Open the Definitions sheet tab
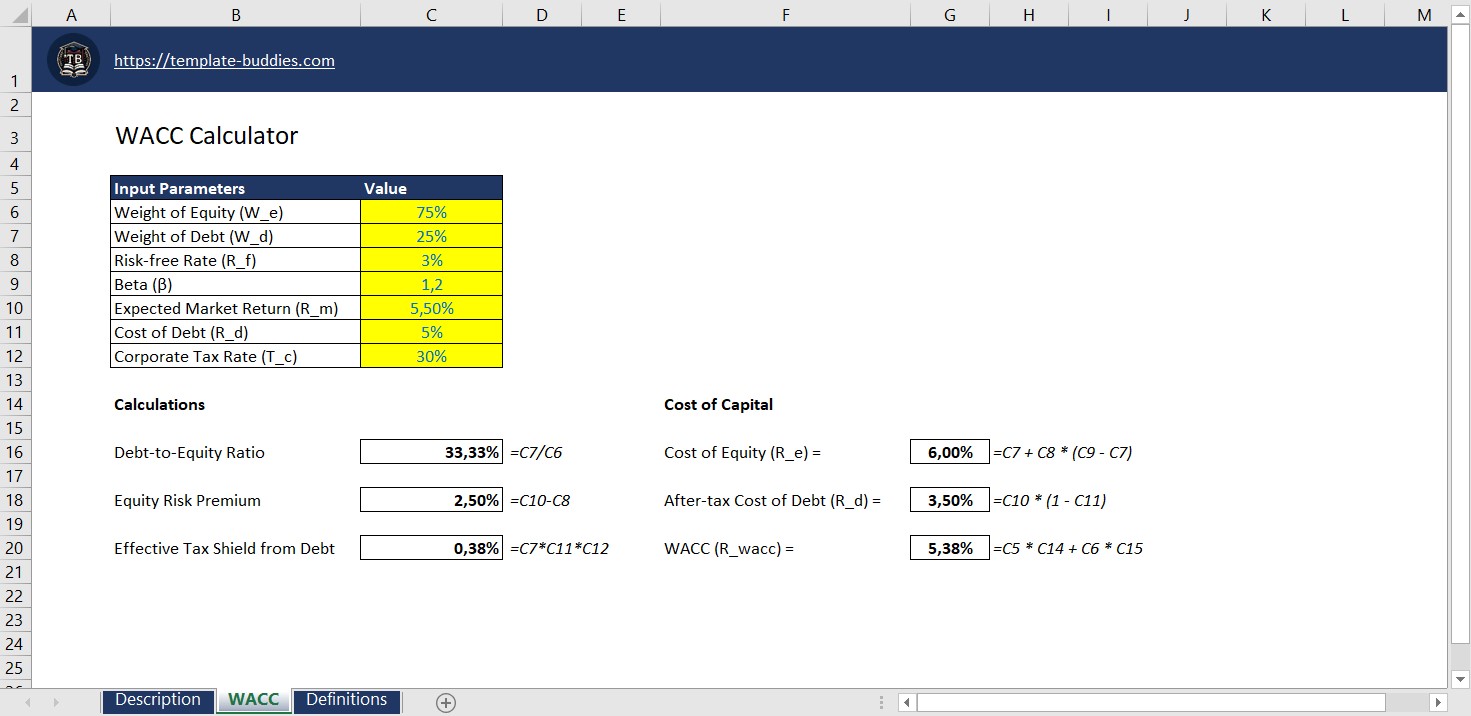The width and height of the screenshot is (1471, 716). (x=346, y=700)
